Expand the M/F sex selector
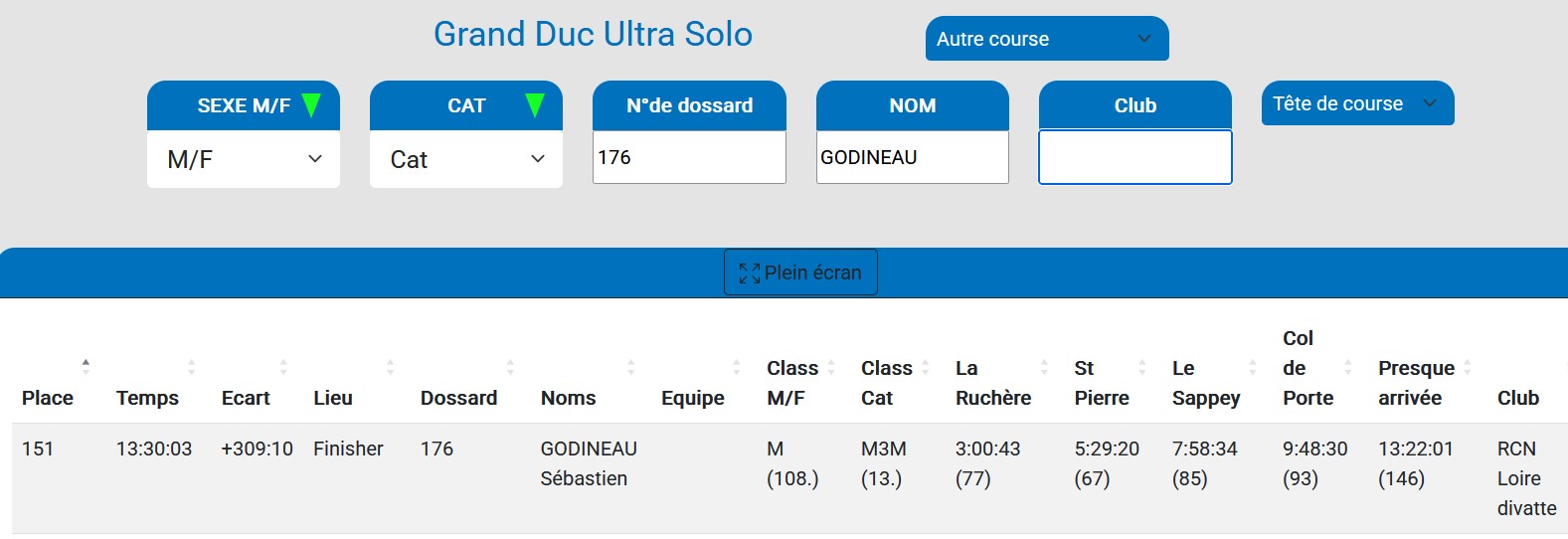Screen dimensions: 1568x539 pos(244,159)
